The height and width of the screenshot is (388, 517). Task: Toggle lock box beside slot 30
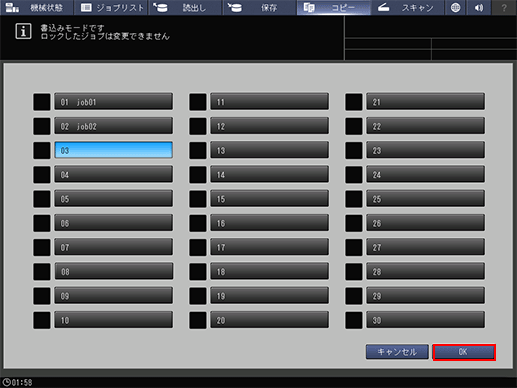(354, 320)
